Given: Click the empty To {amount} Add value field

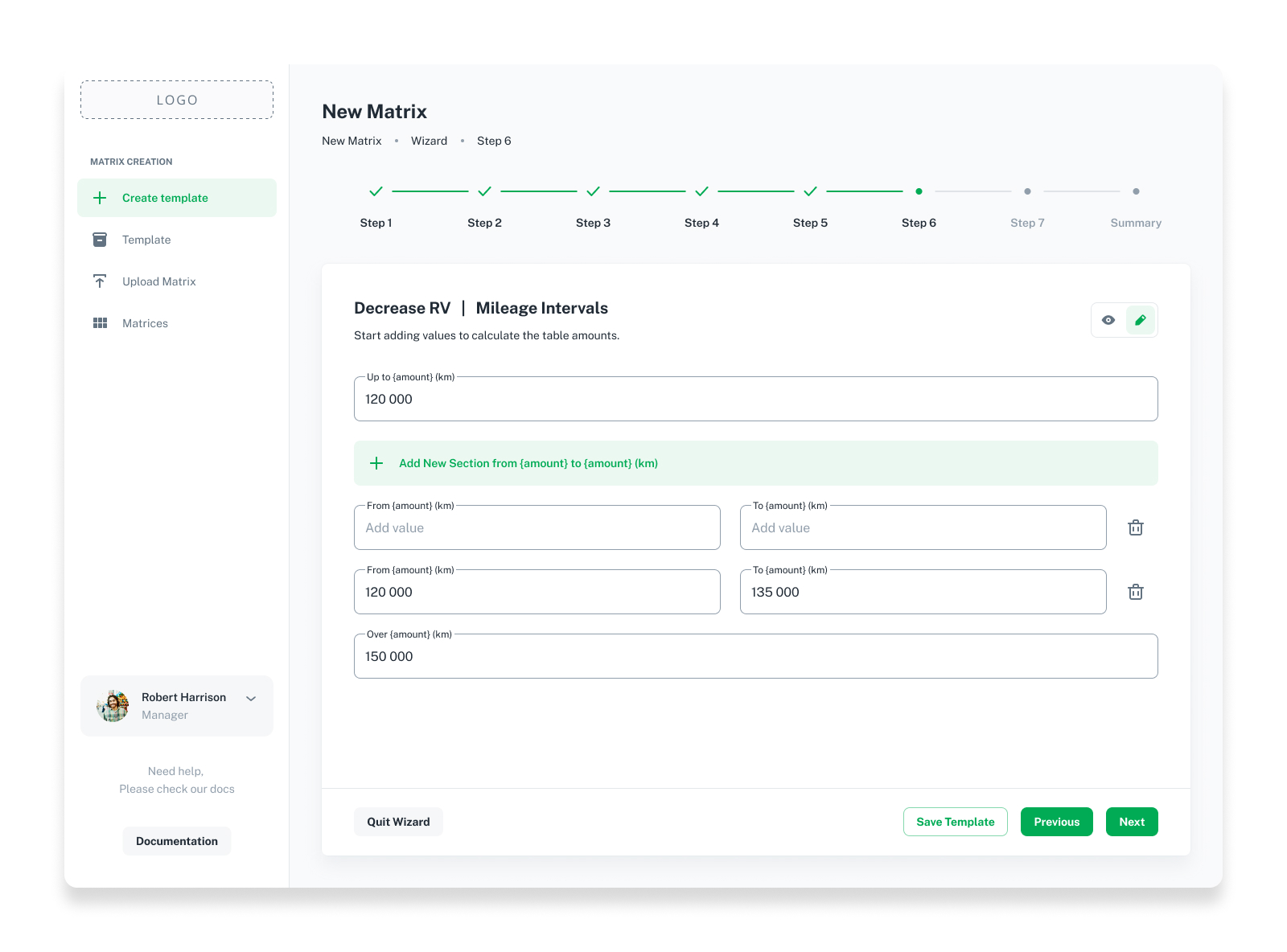Looking at the screenshot, I should click(923, 527).
